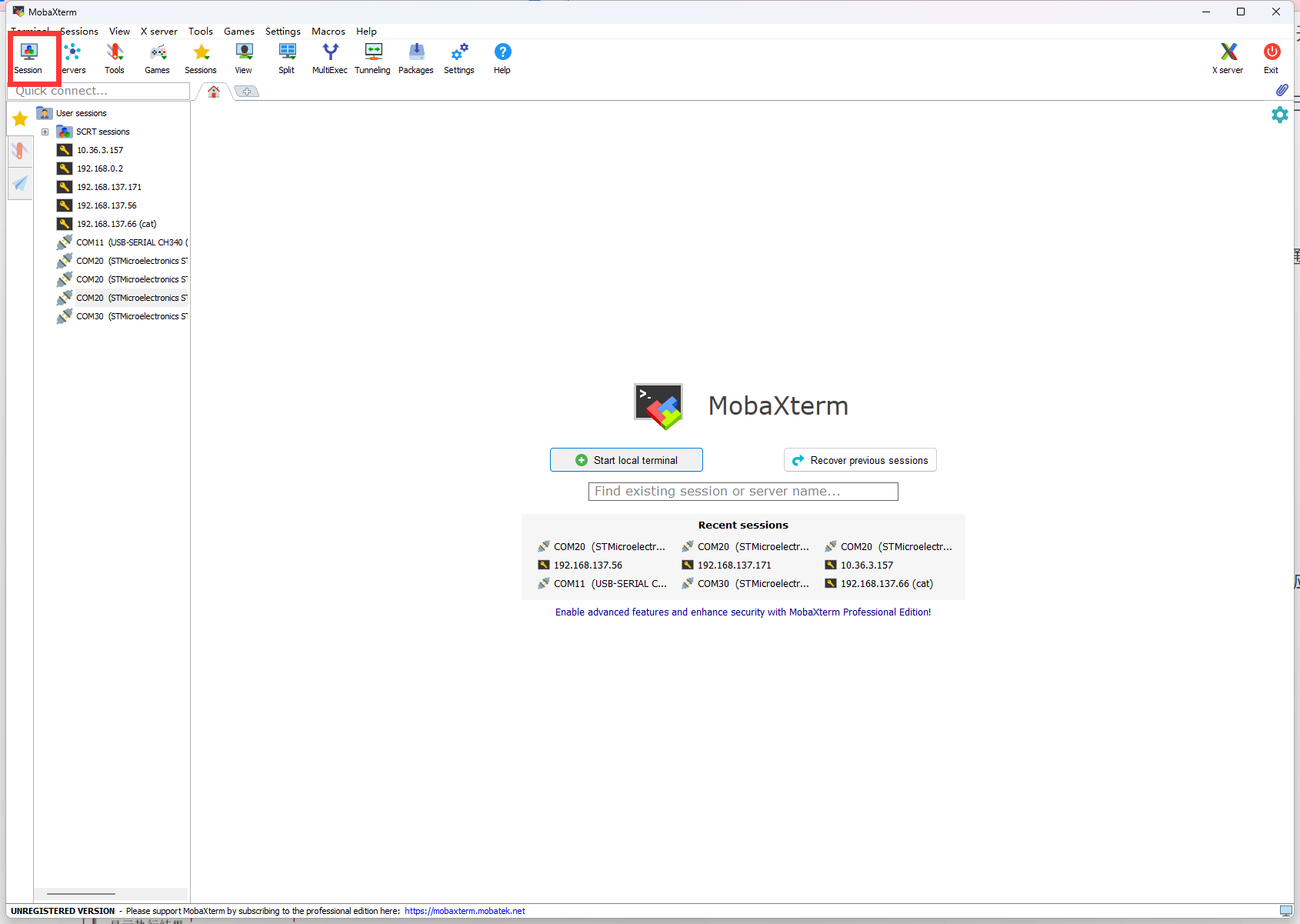This screenshot has height=924, width=1300.
Task: Click the Quick connect input field
Action: (98, 91)
